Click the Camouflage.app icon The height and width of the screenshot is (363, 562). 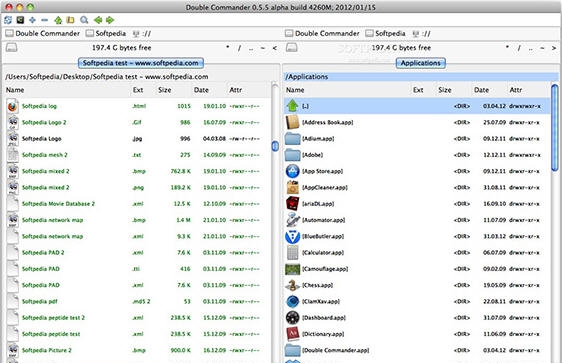click(x=292, y=269)
